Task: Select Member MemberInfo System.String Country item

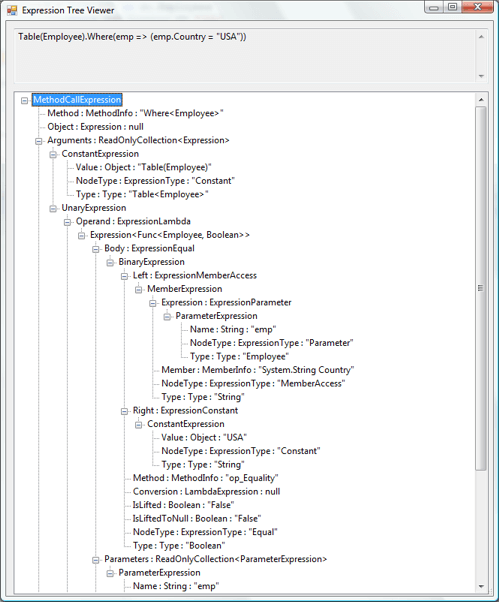Action: tap(258, 370)
